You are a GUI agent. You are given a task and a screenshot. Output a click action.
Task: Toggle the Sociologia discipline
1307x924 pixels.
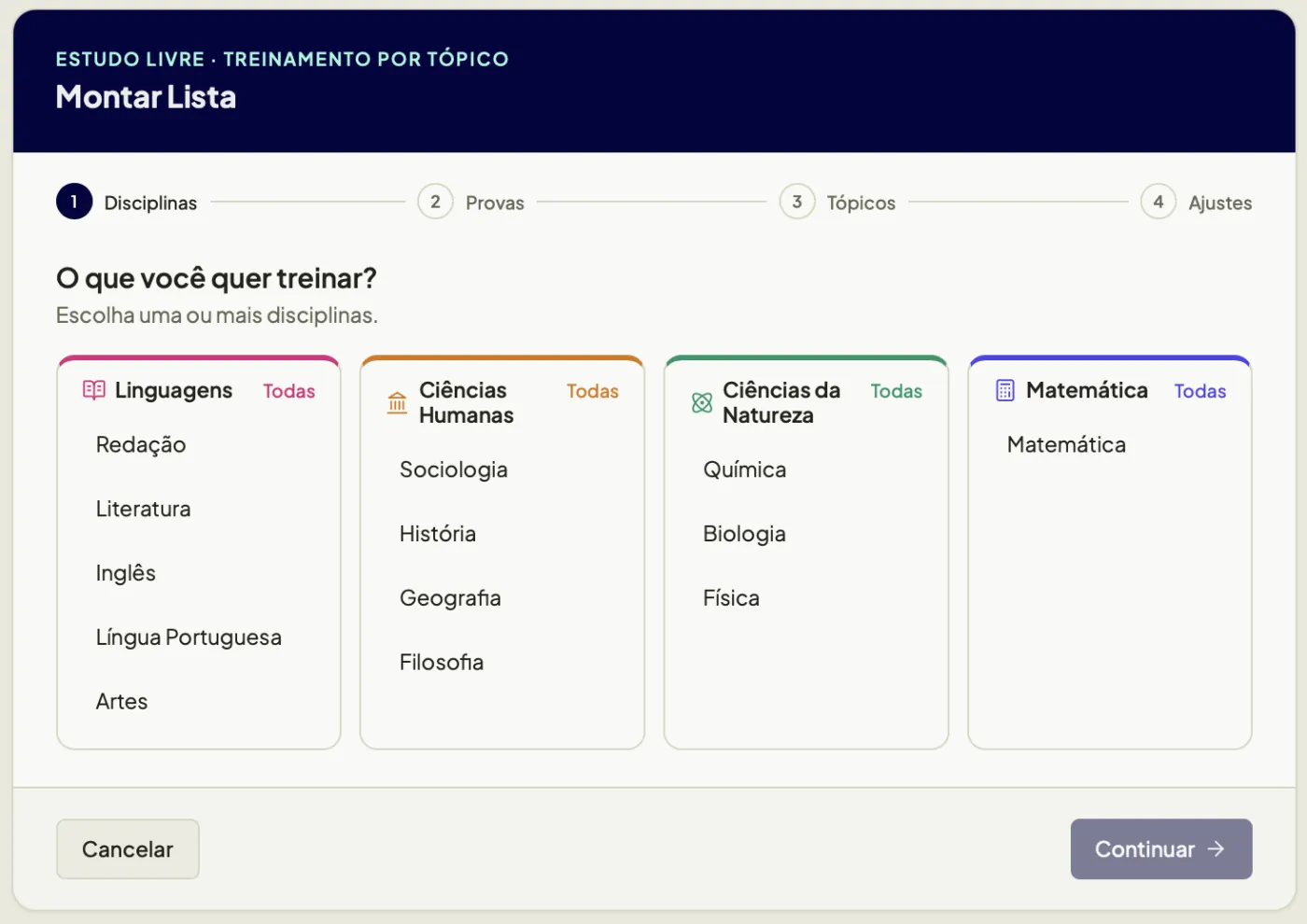tap(454, 470)
